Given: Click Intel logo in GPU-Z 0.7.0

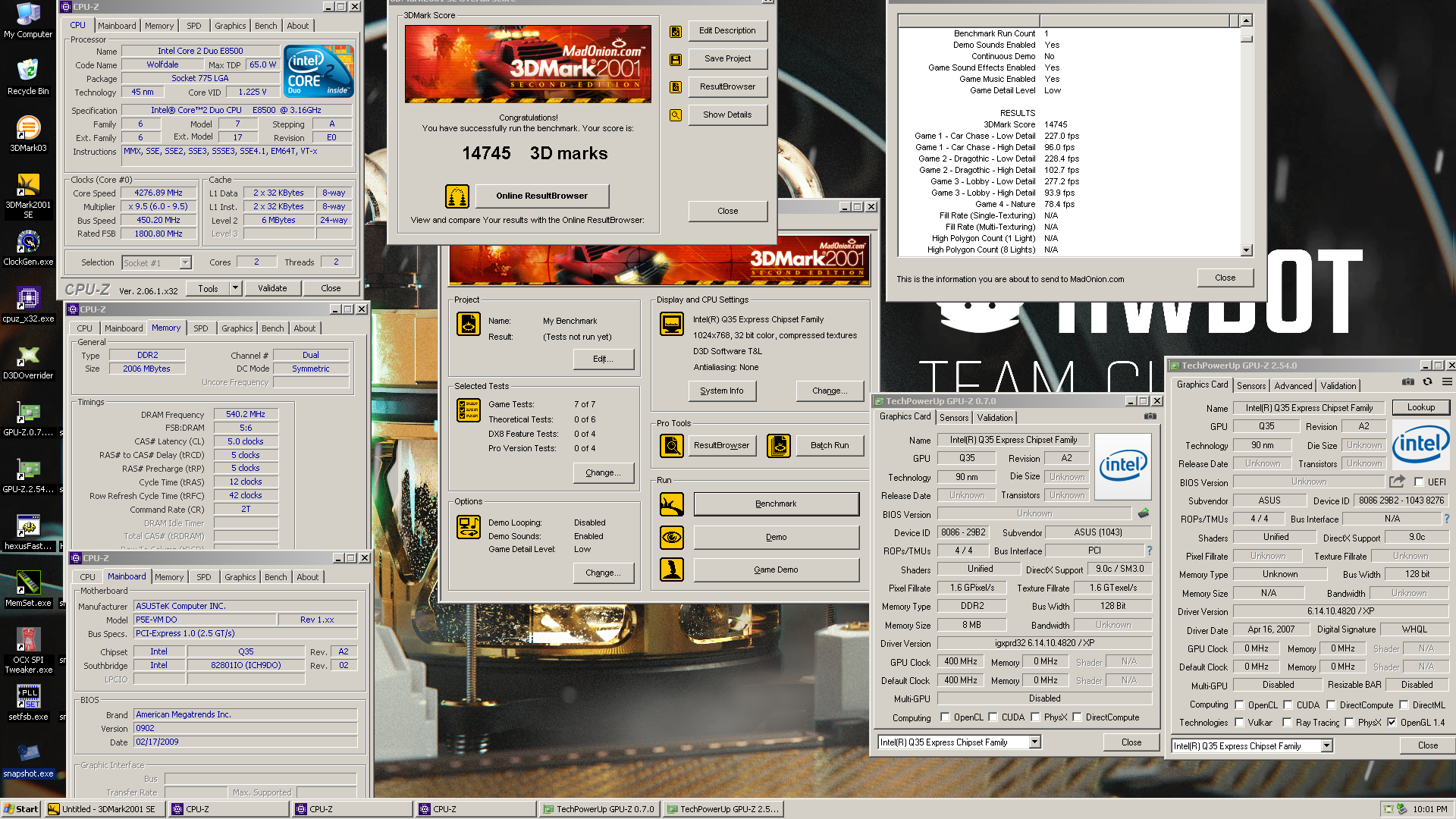Looking at the screenshot, I should (1123, 466).
